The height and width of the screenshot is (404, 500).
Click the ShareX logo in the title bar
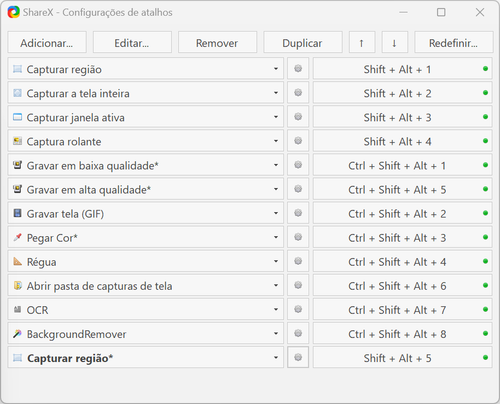pyautogui.click(x=14, y=12)
